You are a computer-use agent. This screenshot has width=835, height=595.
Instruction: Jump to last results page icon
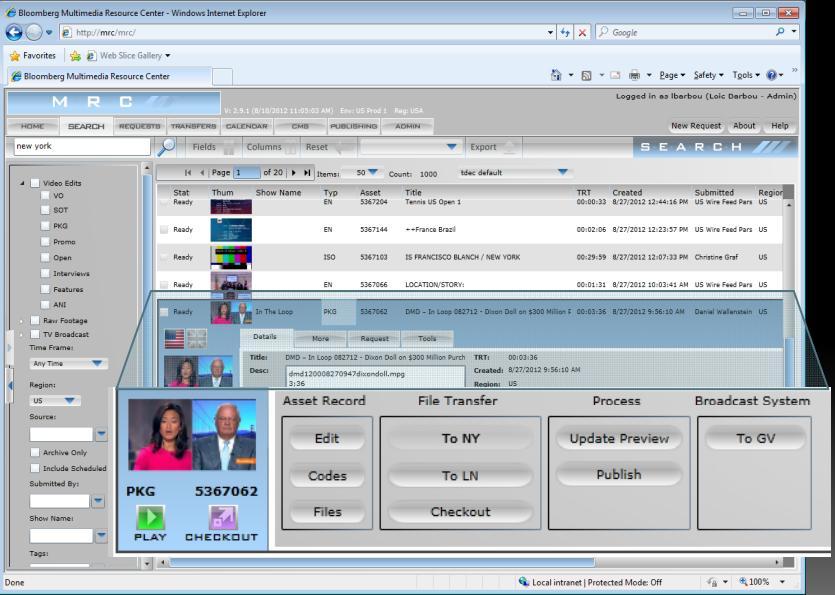pyautogui.click(x=307, y=173)
